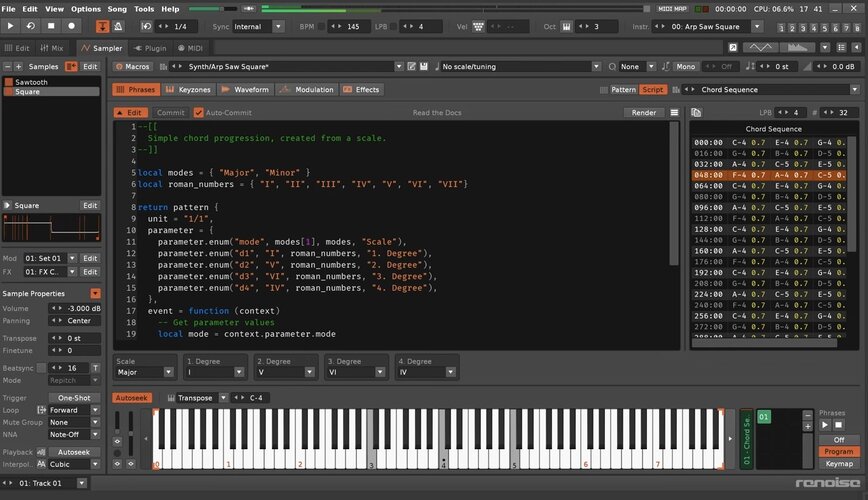Select Keymap phrase playback mode
This screenshot has width=868, height=500.
839,464
